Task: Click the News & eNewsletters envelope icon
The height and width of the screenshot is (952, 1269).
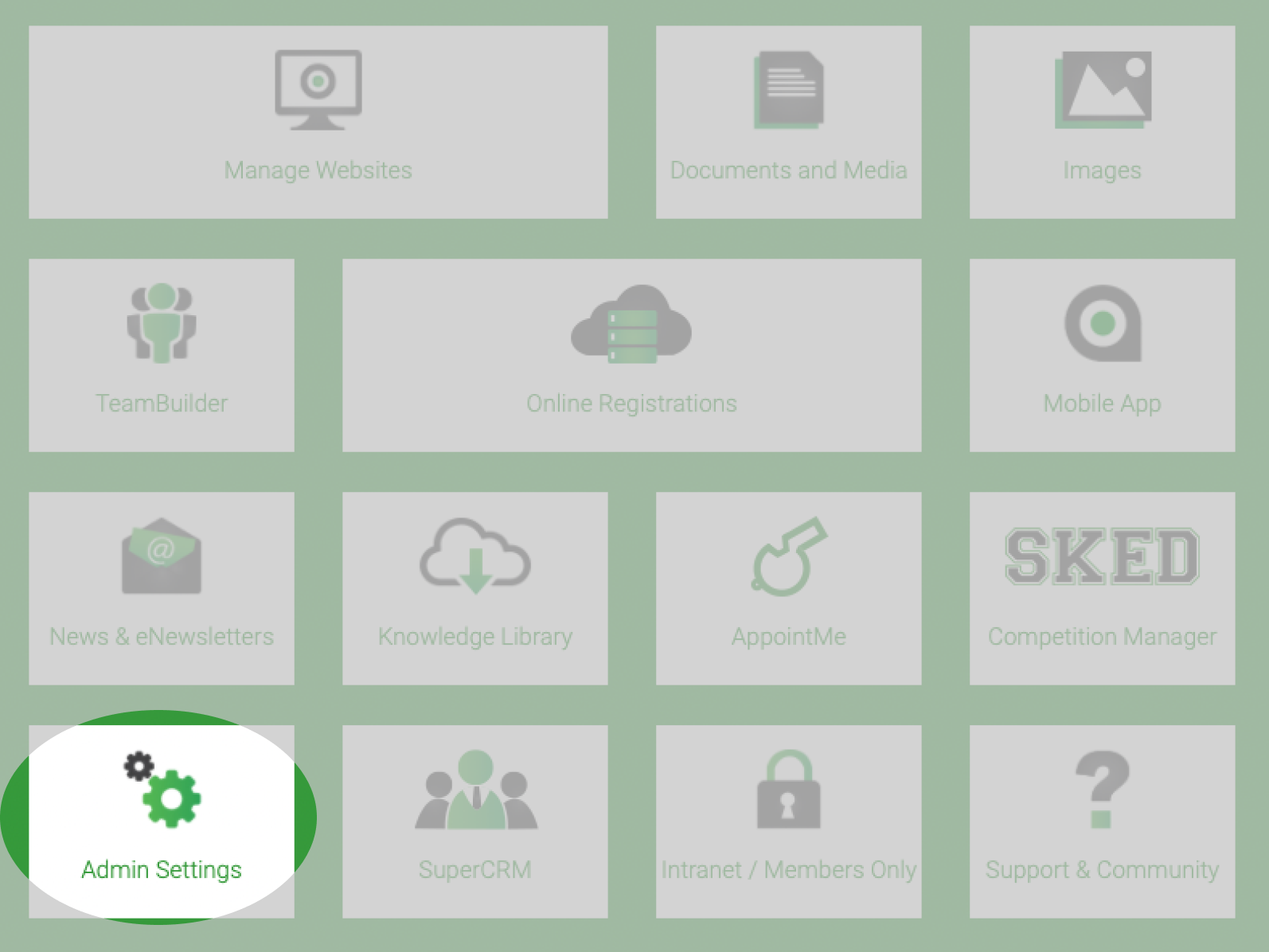Action: pyautogui.click(x=162, y=556)
